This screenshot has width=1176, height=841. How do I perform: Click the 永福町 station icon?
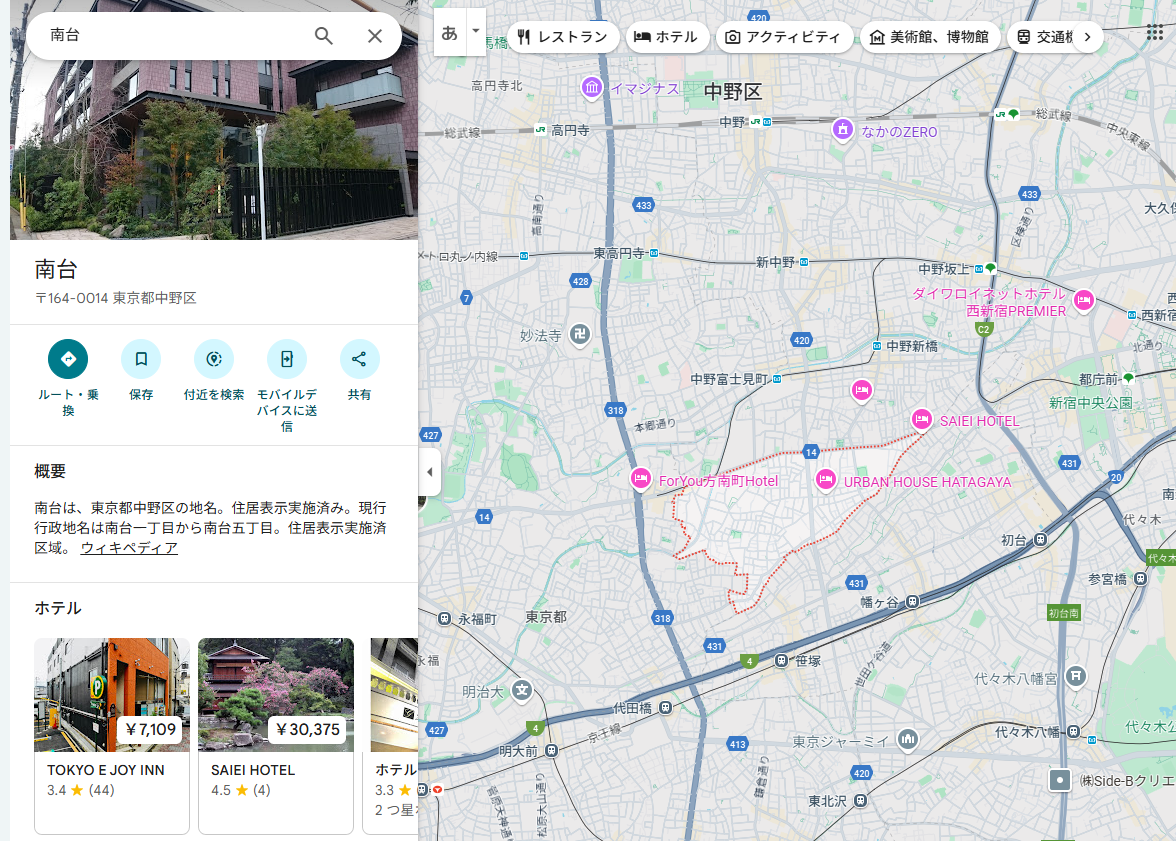(445, 619)
